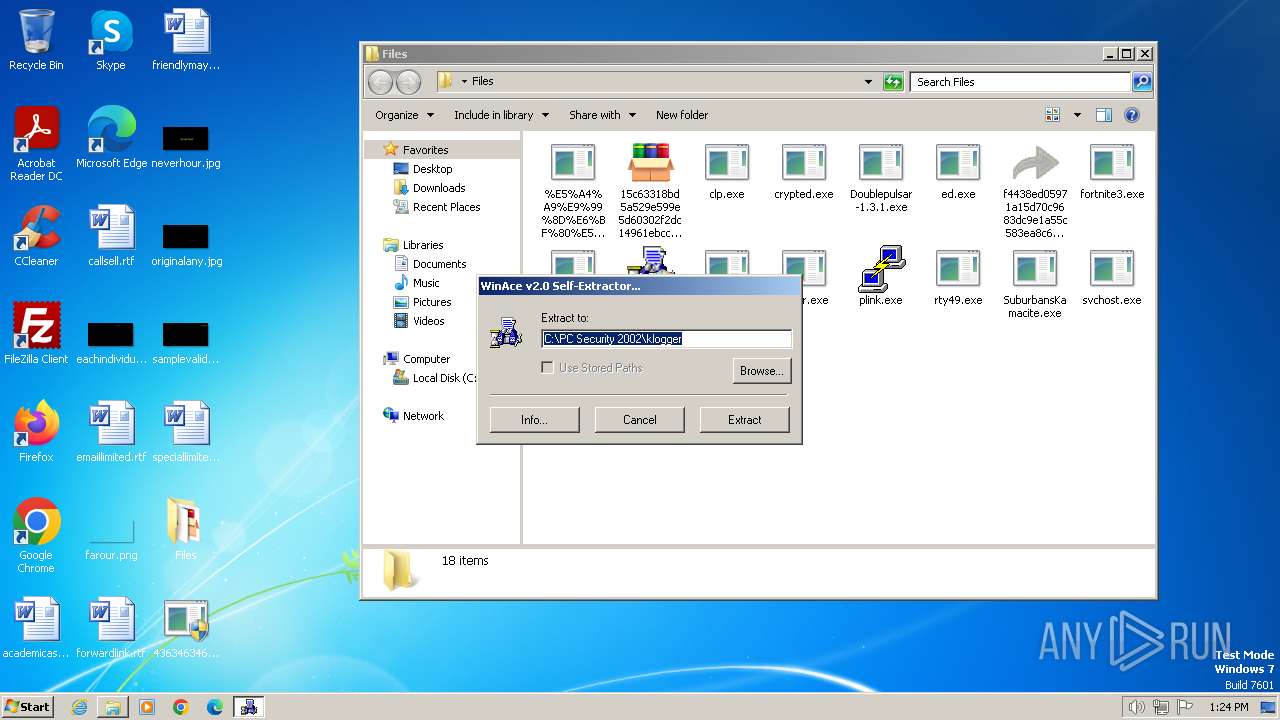Open Desktop under Favorites
Screen dimensions: 1280x720
(x=432, y=169)
